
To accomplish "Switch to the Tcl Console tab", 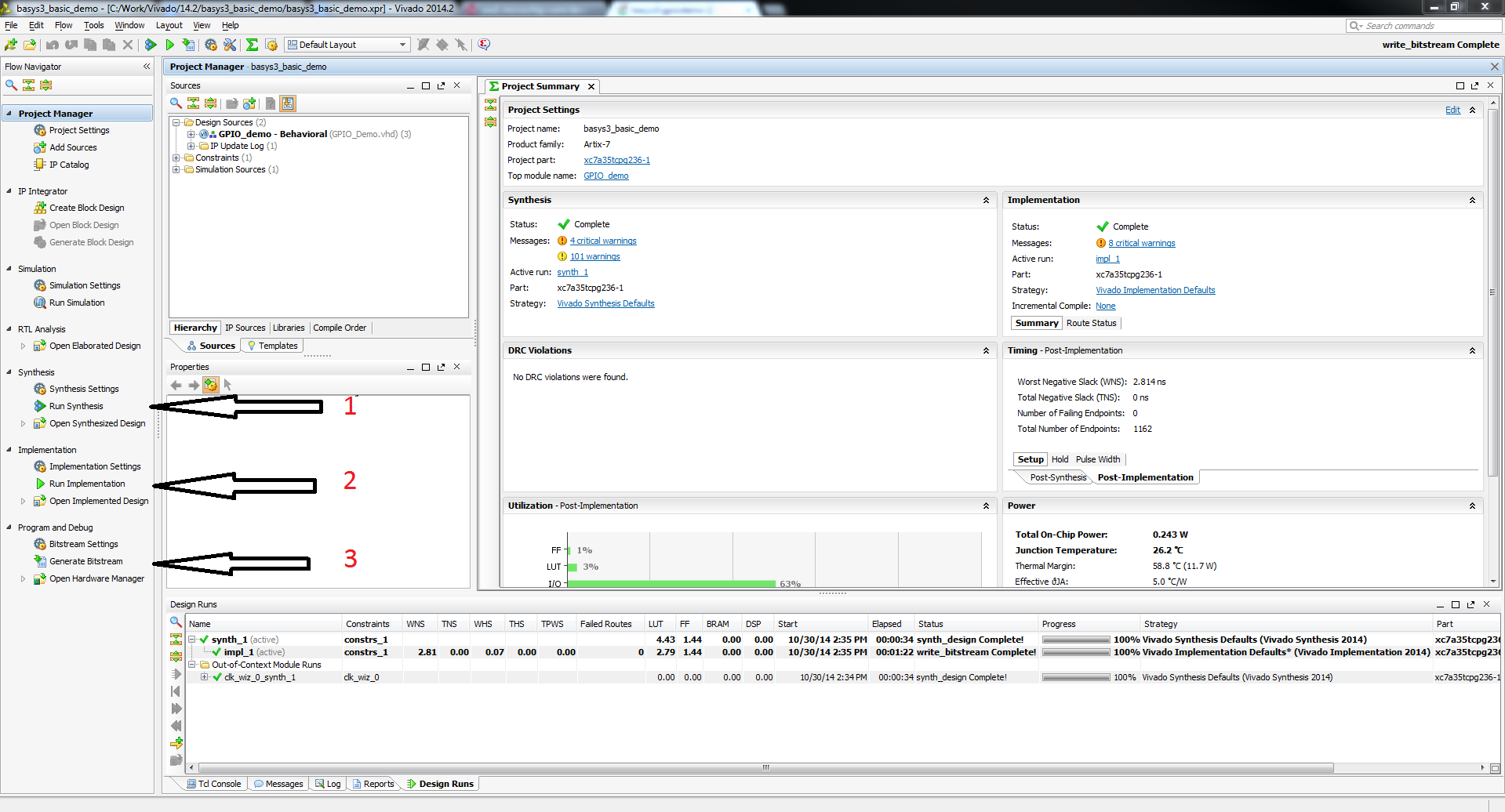I will (x=213, y=784).
